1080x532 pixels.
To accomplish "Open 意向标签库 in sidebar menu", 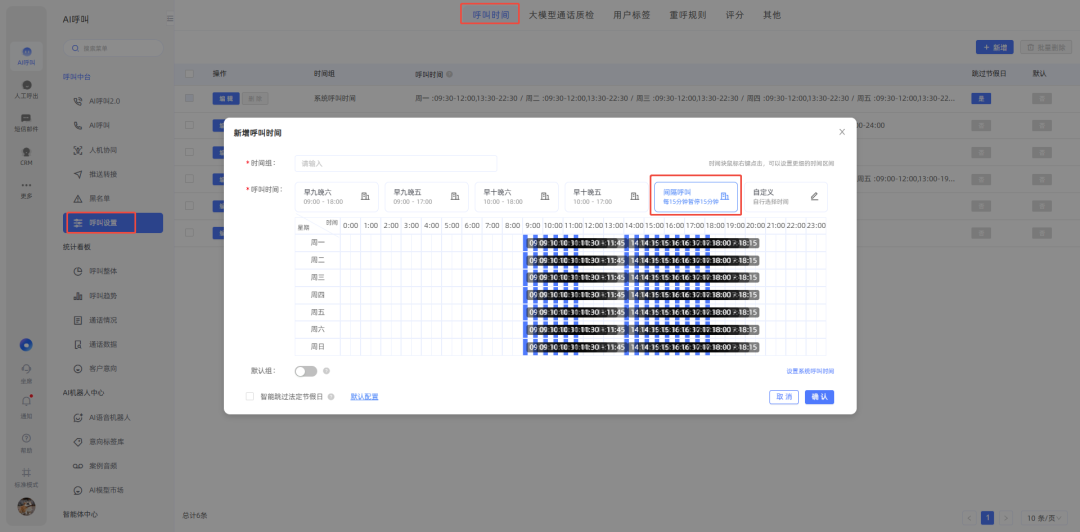I will tap(107, 442).
